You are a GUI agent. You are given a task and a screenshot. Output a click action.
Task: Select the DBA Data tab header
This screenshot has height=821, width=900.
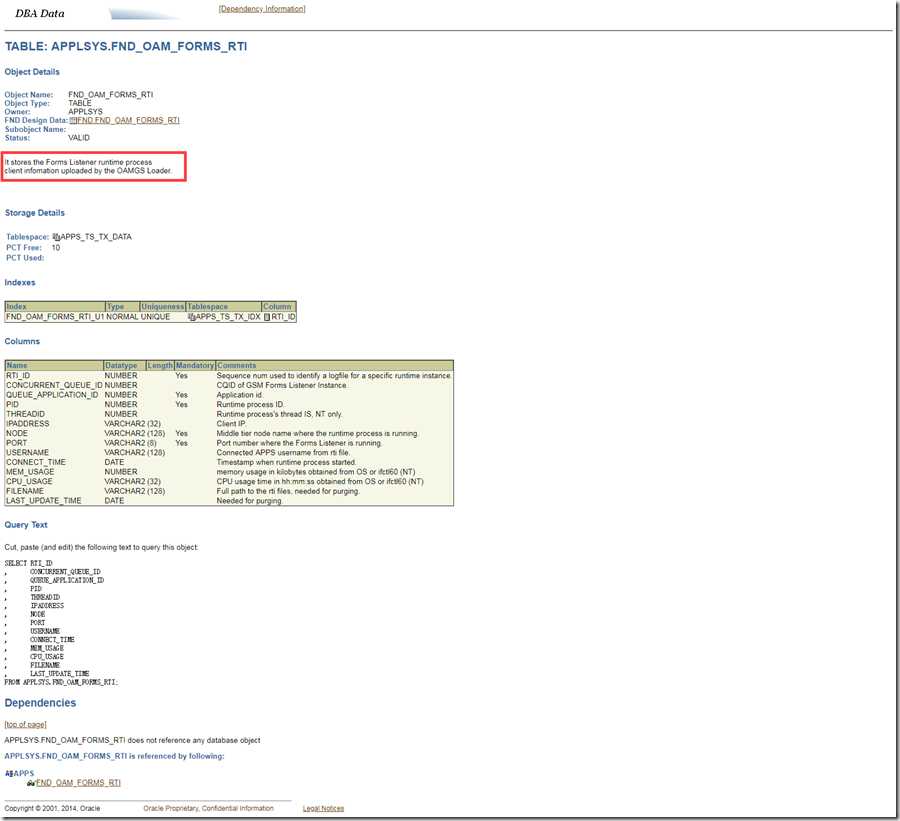coord(40,13)
